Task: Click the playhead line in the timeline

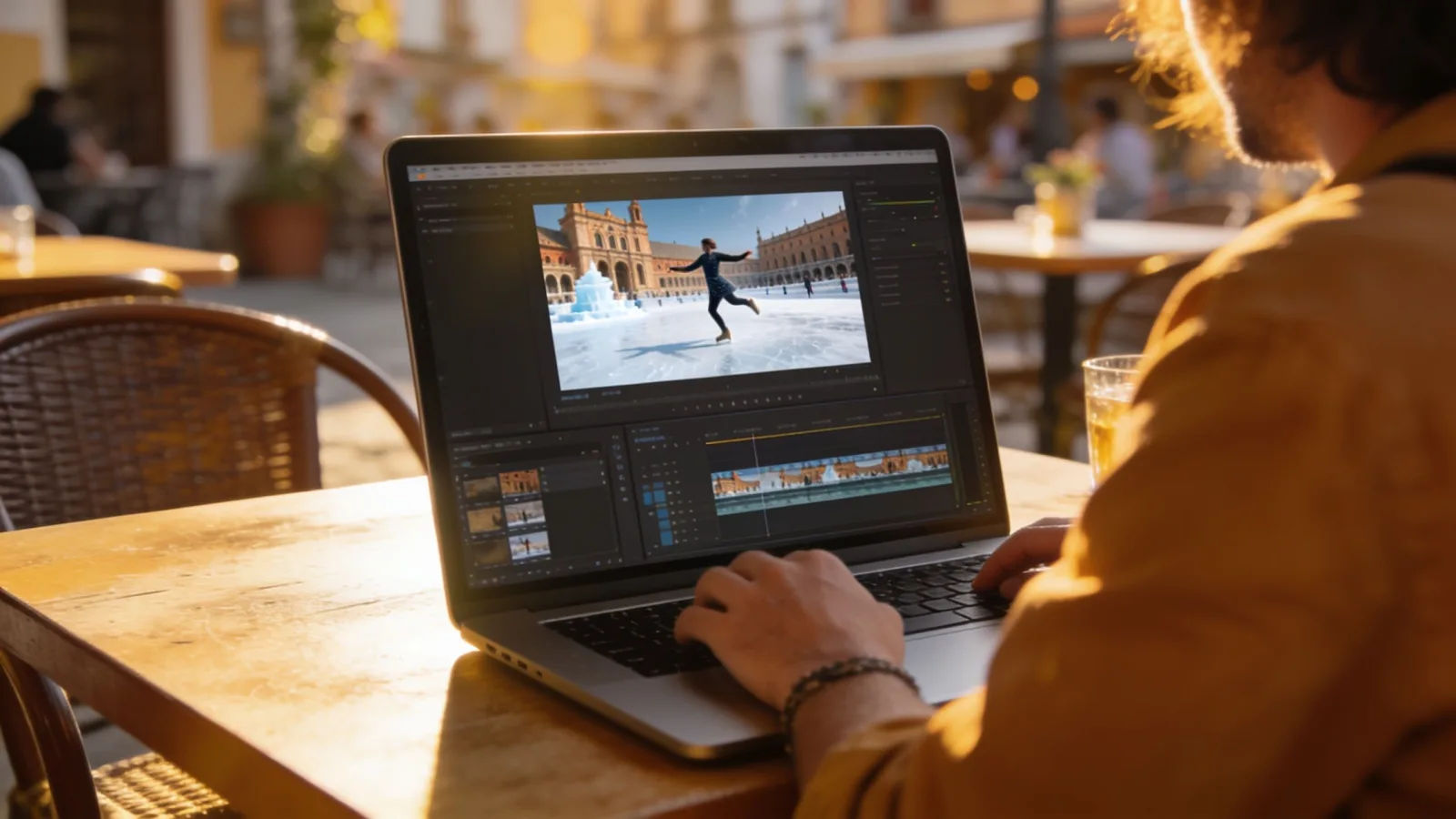Action: pyautogui.click(x=759, y=483)
